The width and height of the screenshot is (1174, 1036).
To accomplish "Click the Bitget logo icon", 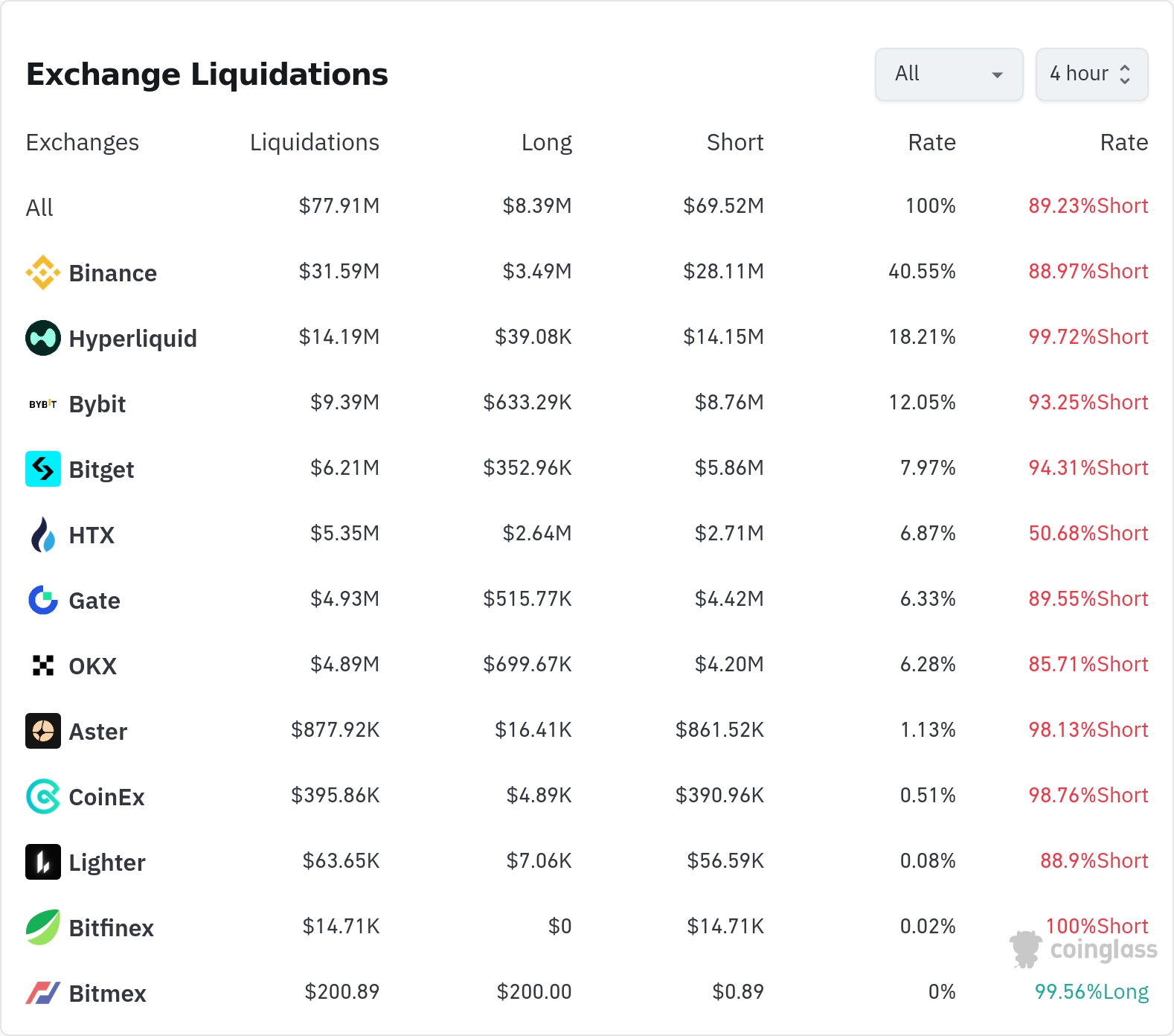I will coord(43,469).
